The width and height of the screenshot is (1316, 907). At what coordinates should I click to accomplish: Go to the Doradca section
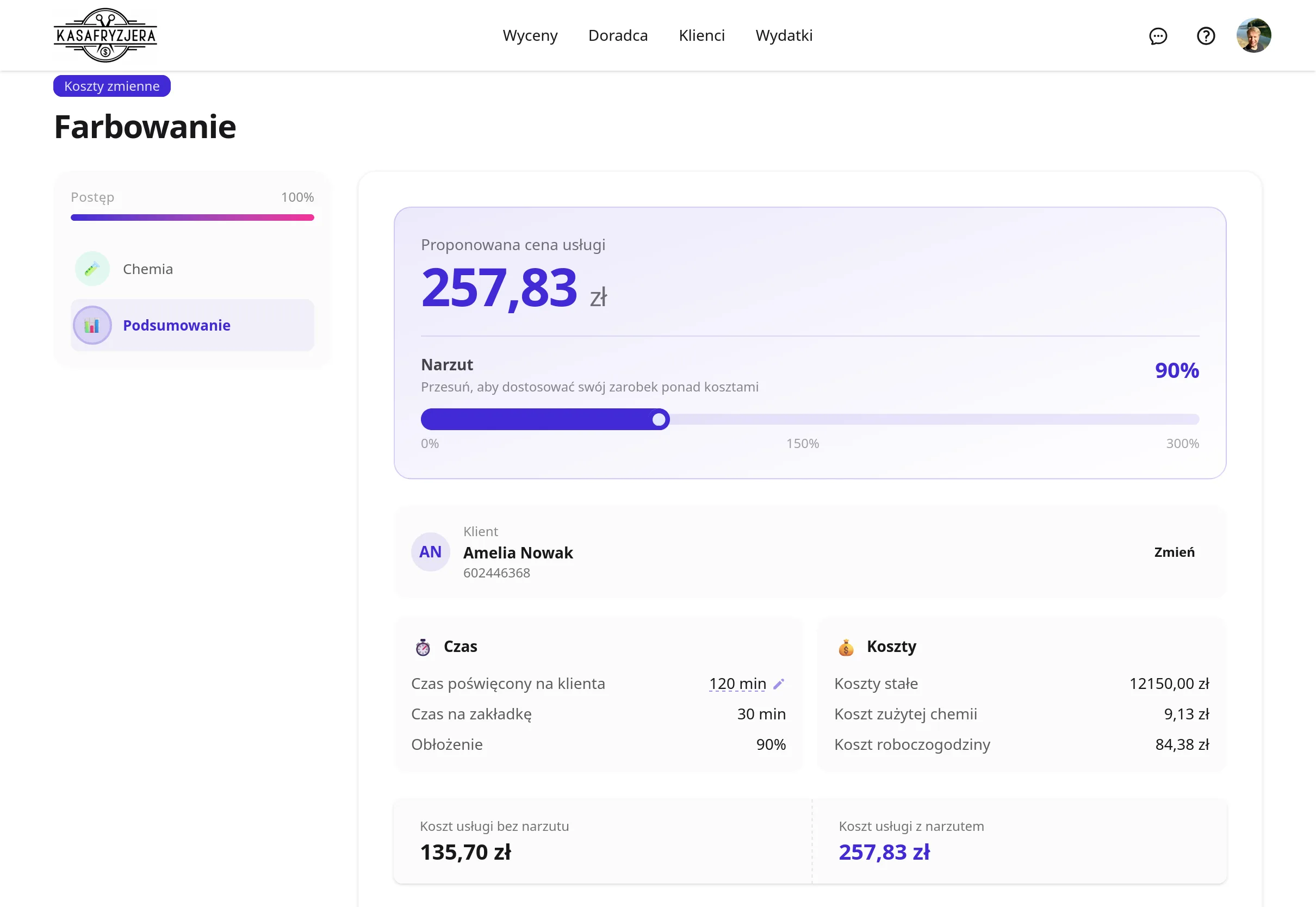tap(618, 35)
